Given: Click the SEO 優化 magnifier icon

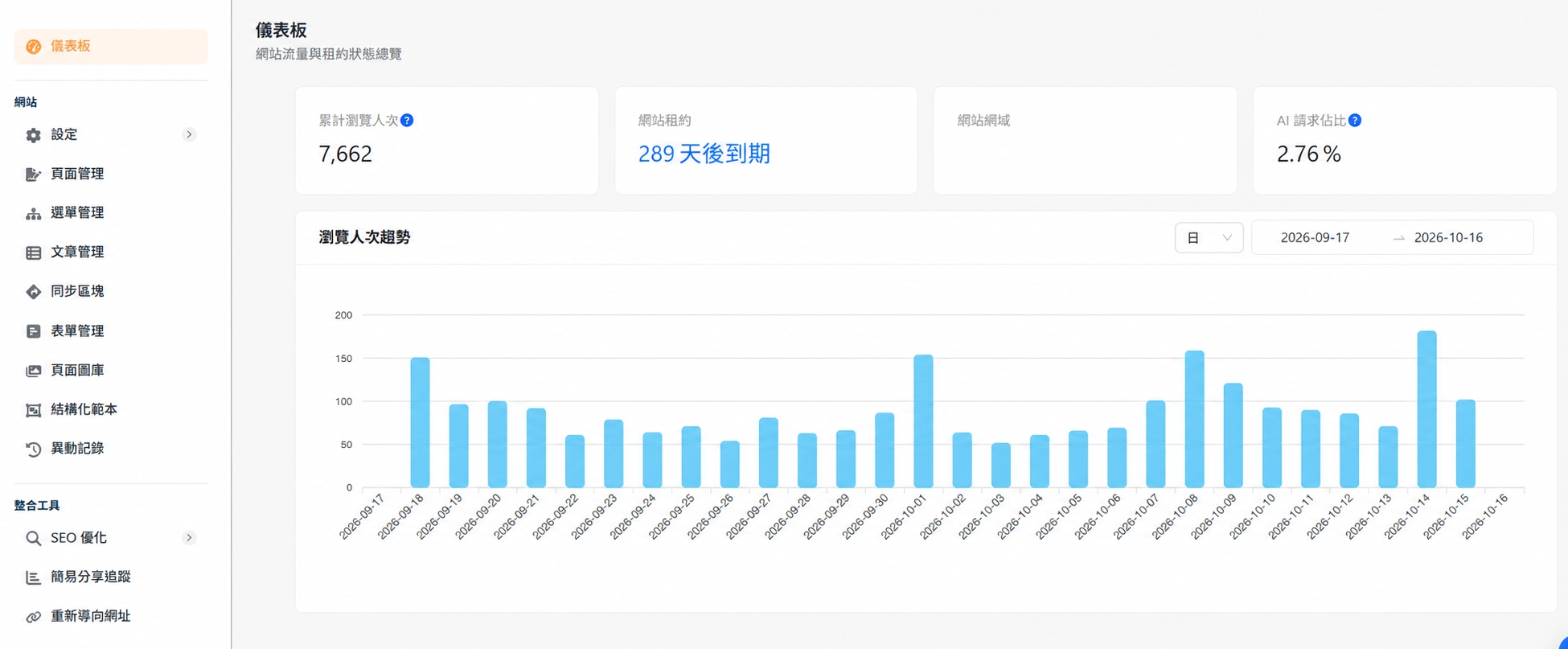Looking at the screenshot, I should (x=33, y=538).
